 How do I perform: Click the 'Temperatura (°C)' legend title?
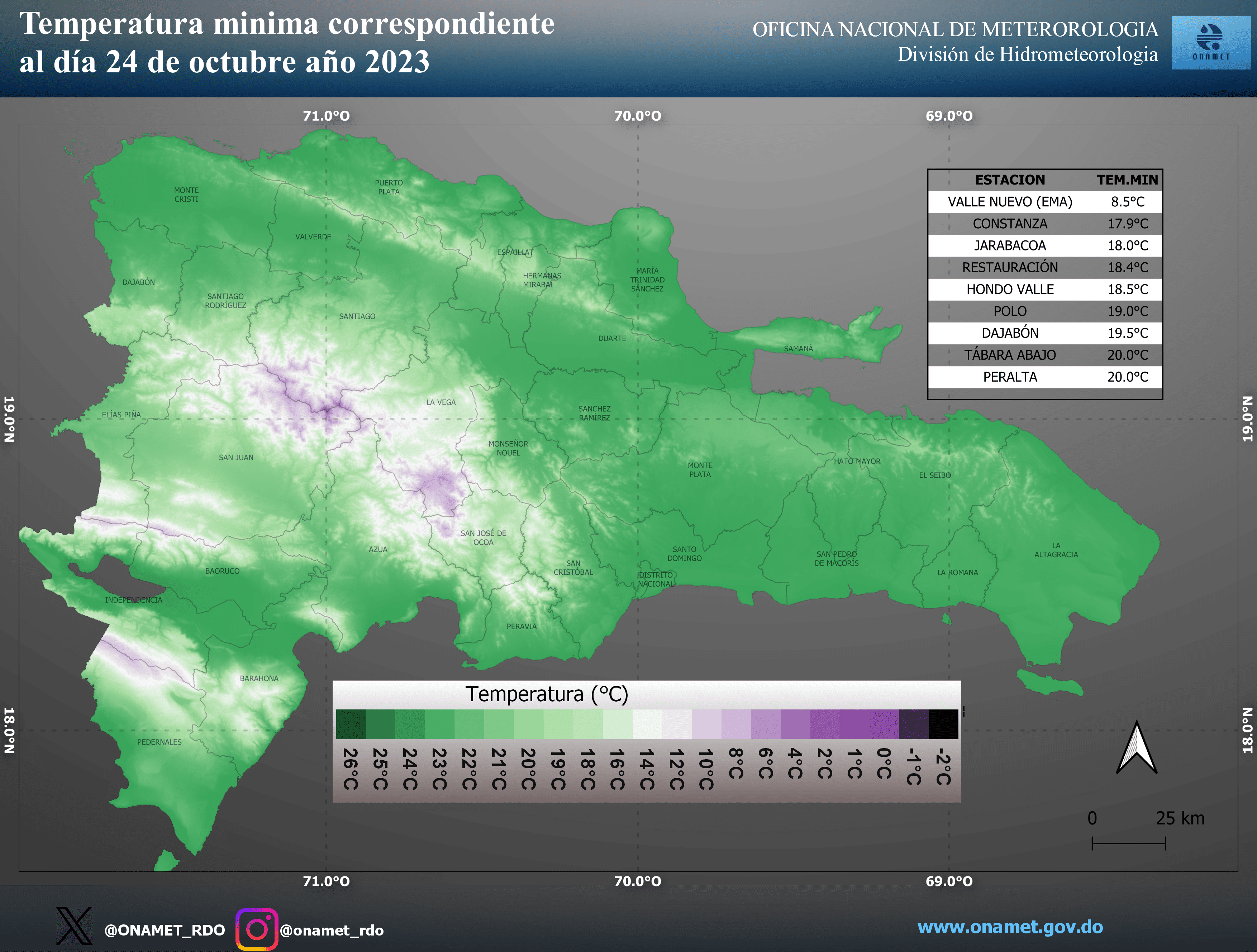pyautogui.click(x=547, y=694)
